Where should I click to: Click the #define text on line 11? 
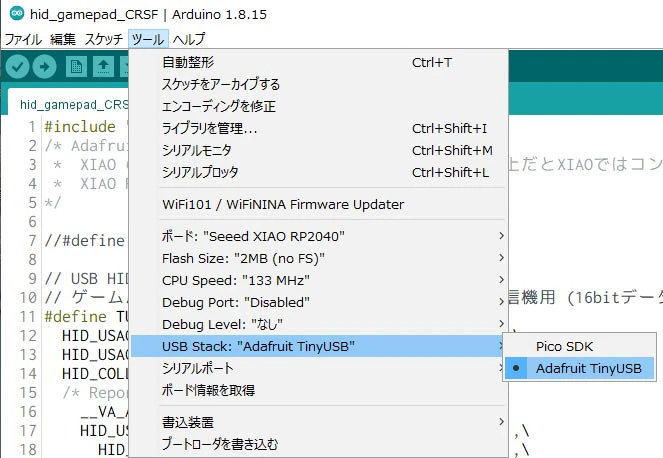pos(75,316)
